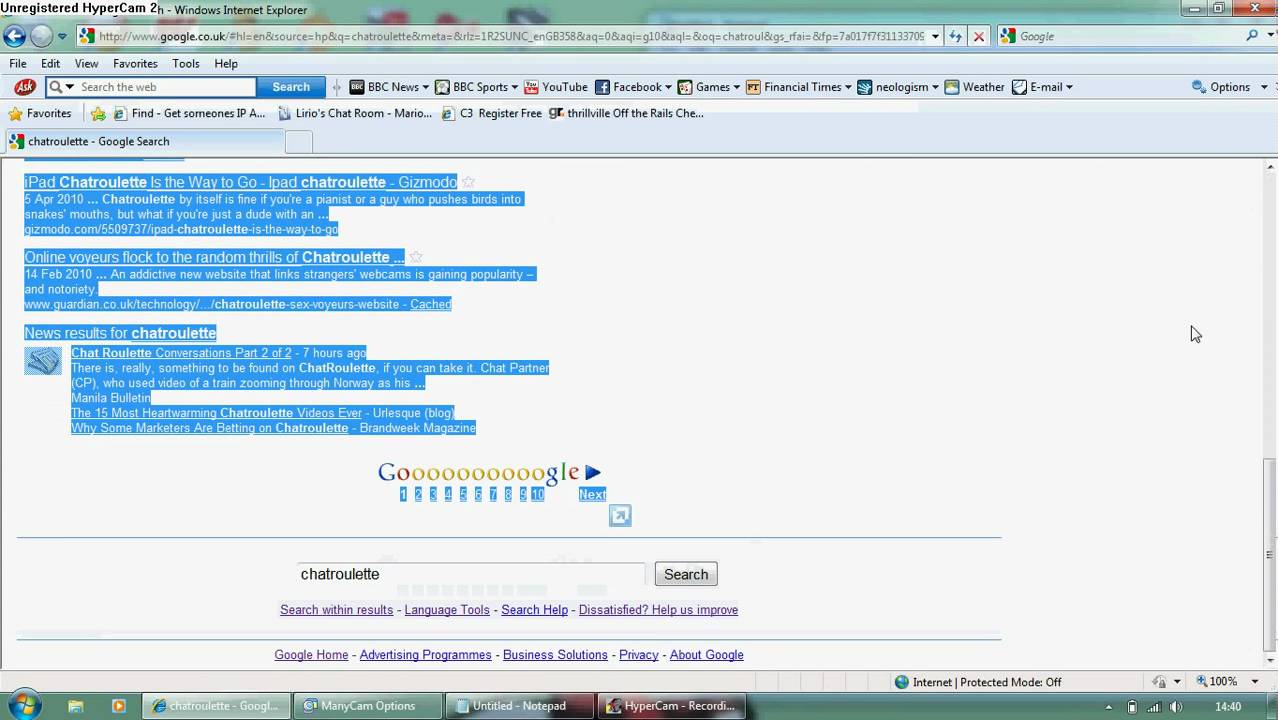Open 'Online voyeurs flock to the random thrills' result
Screen dimensions: 1278x720
[214, 257]
